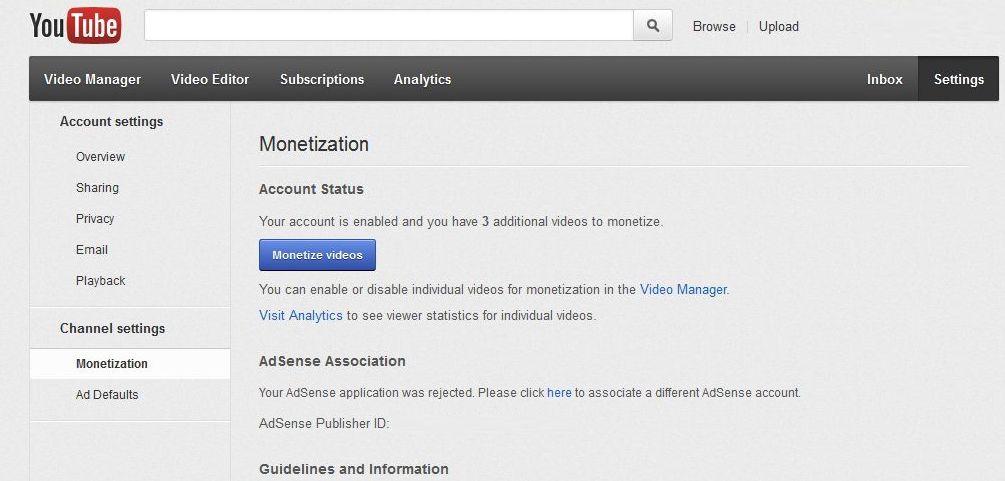
Task: Open Privacy settings in sidebar
Action: [95, 218]
